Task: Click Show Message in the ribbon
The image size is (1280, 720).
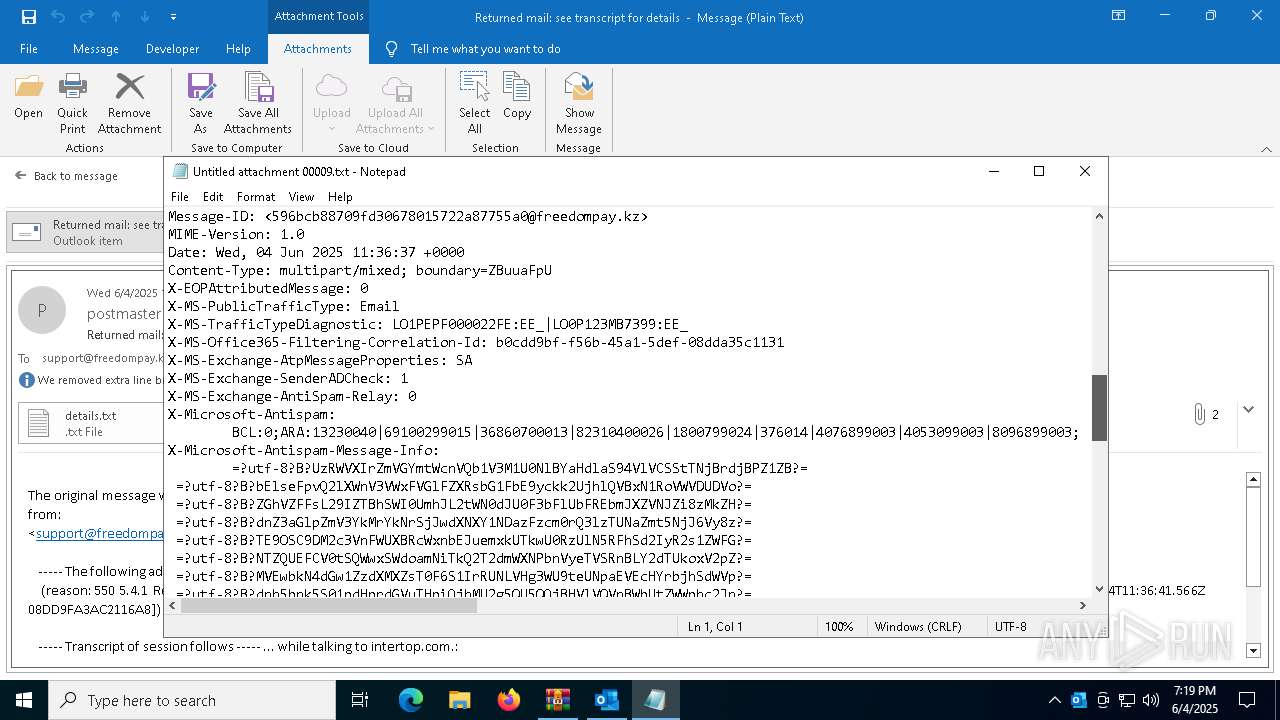Action: click(579, 104)
